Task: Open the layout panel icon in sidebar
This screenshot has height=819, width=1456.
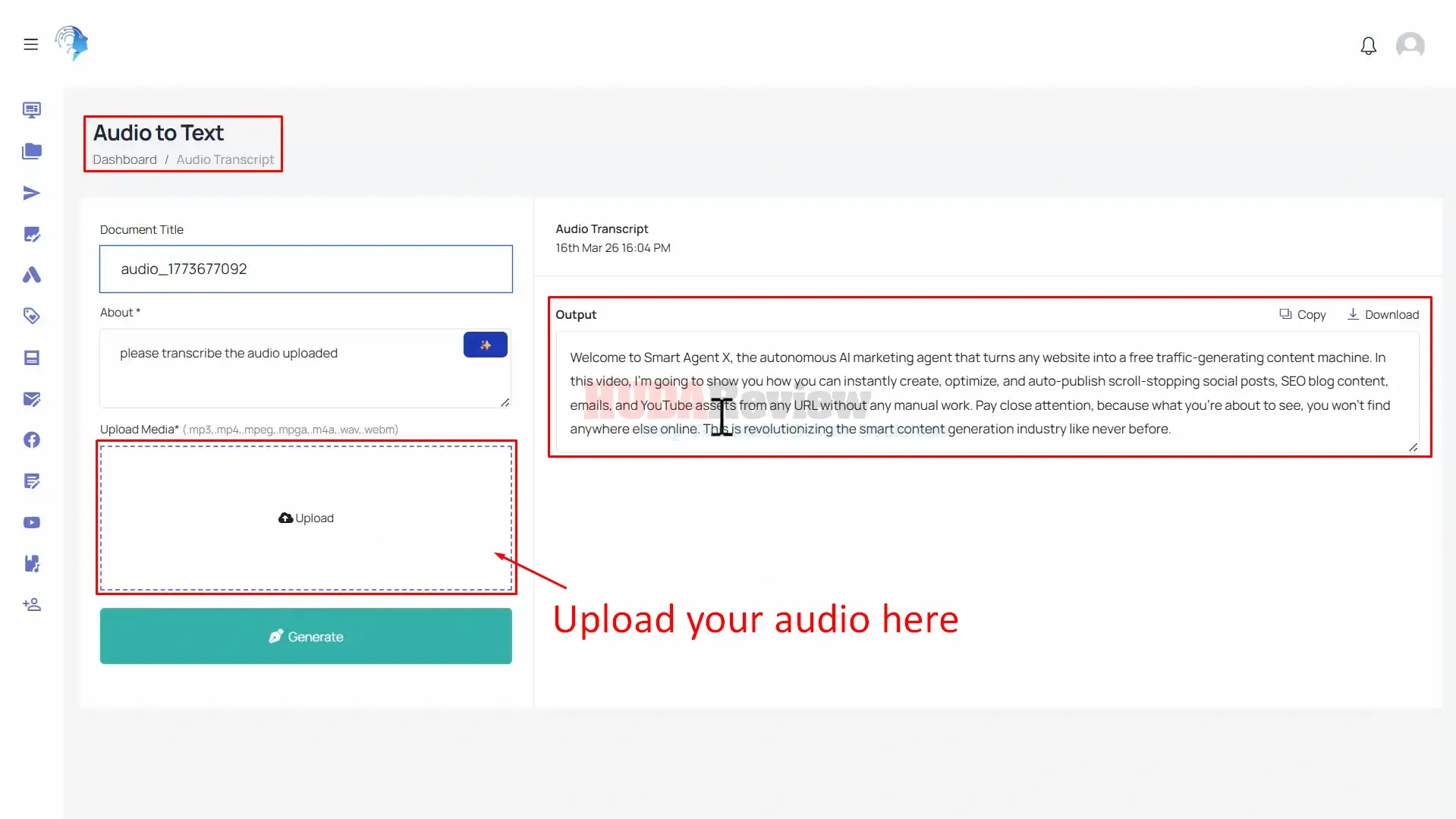Action: [x=31, y=358]
